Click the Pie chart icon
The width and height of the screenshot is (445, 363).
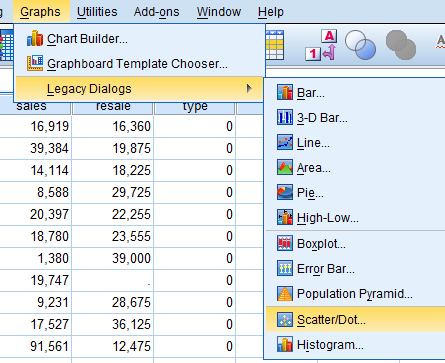coord(285,192)
